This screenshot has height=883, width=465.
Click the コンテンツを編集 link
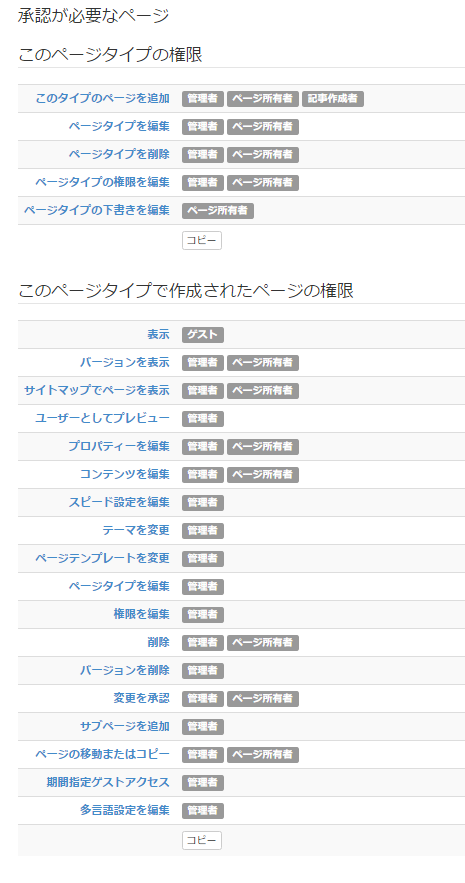(124, 474)
